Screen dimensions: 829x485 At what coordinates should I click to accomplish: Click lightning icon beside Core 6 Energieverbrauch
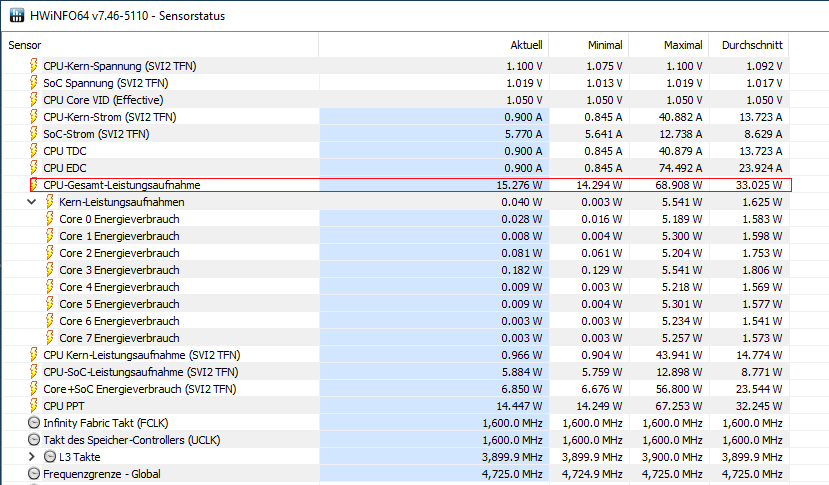point(50,321)
